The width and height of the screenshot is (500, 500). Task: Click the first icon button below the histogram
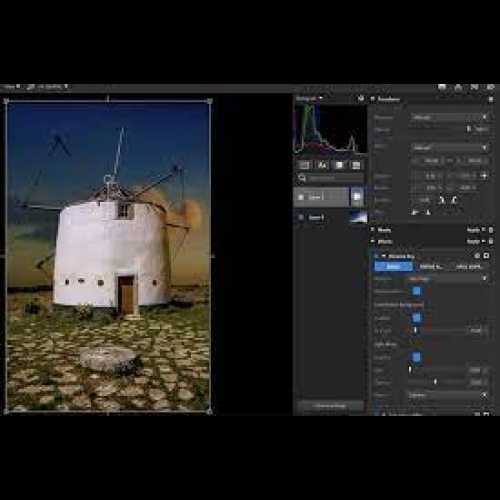click(x=305, y=165)
